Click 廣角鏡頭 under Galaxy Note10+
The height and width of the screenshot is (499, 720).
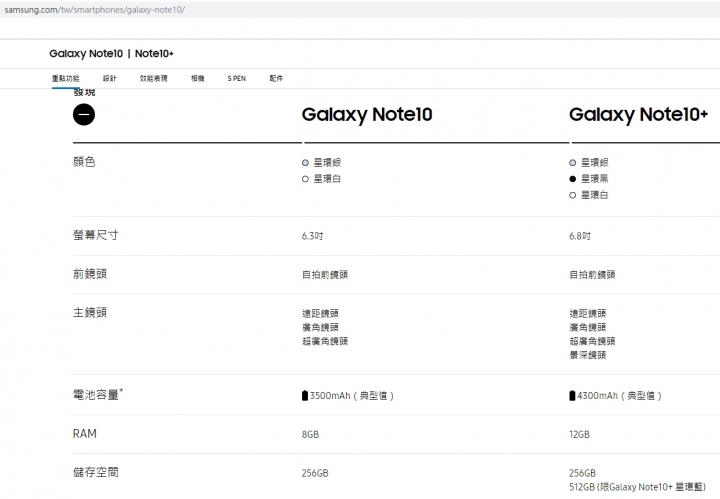pos(588,327)
